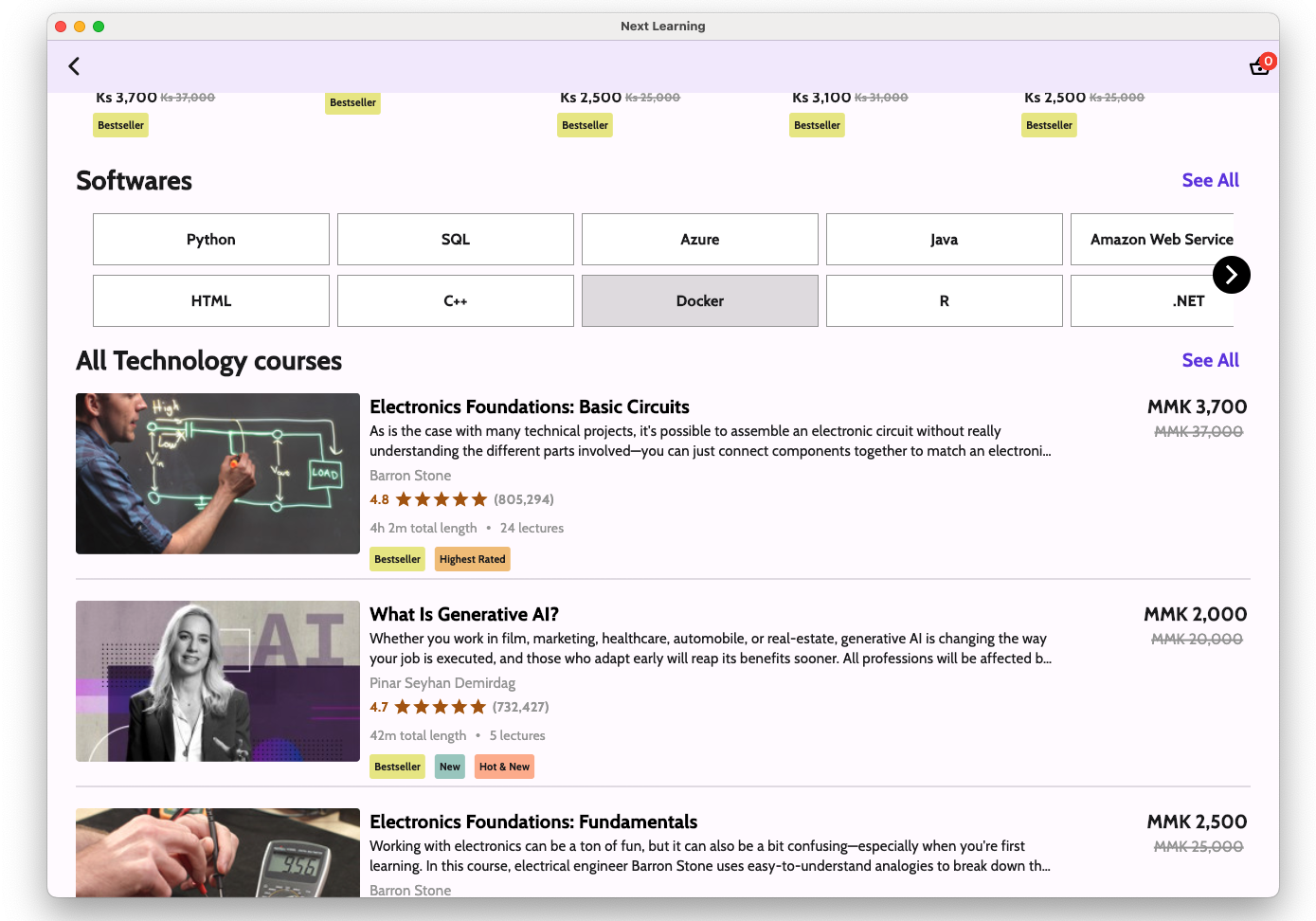The height and width of the screenshot is (921, 1316).
Task: Choose the C++ category tile
Action: tap(456, 301)
